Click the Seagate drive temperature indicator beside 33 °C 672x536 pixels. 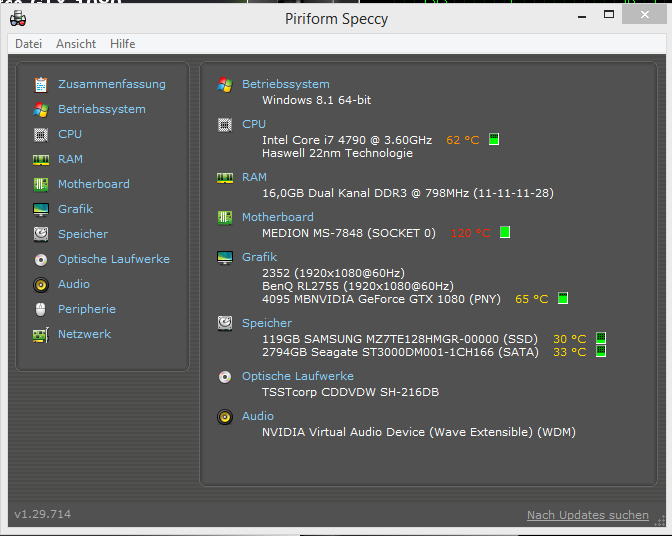click(601, 352)
